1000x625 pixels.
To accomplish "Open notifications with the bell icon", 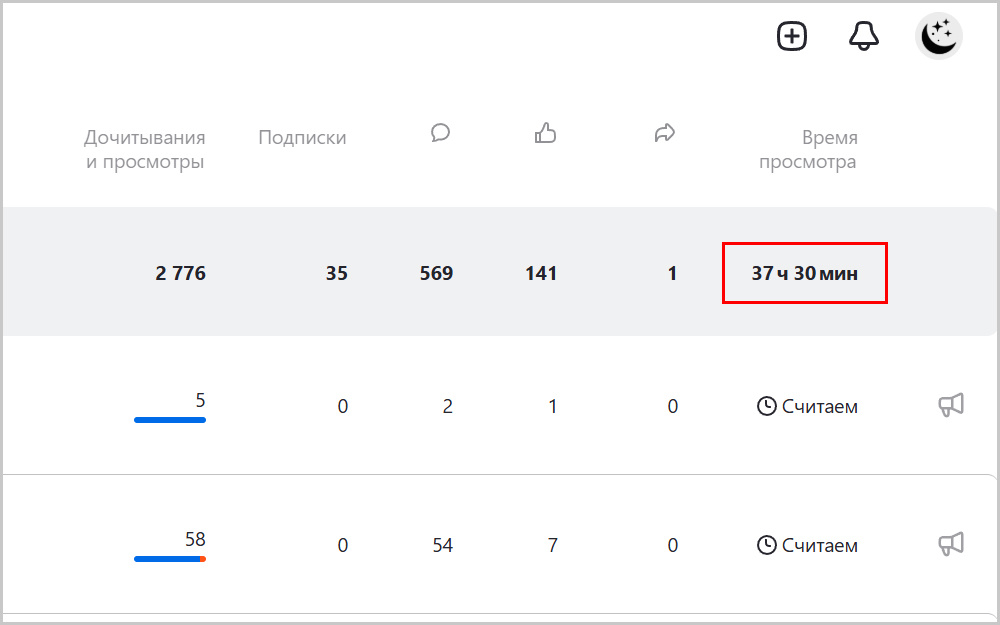I will [864, 37].
